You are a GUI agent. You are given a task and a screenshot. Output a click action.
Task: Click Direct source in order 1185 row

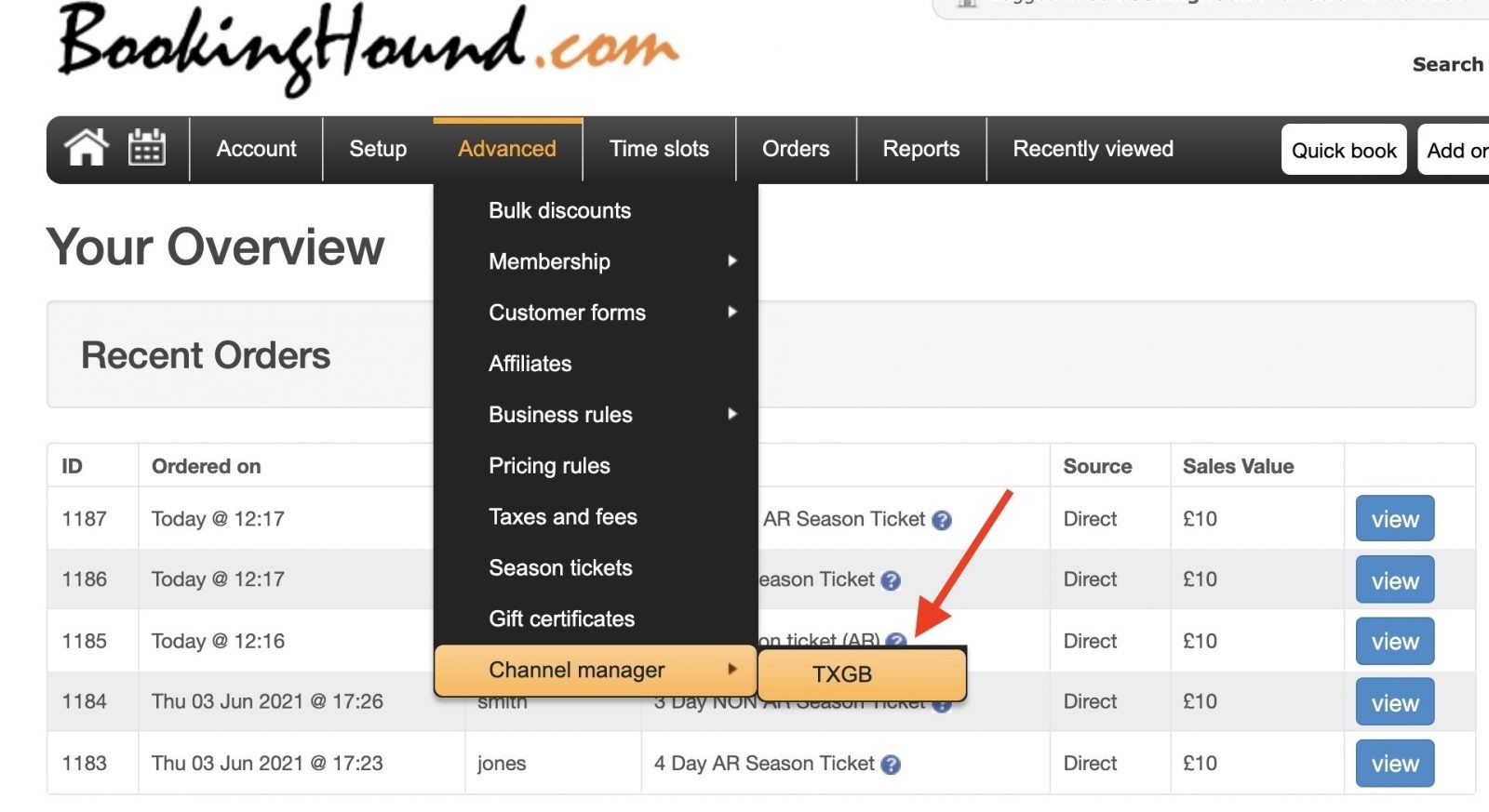point(1090,641)
